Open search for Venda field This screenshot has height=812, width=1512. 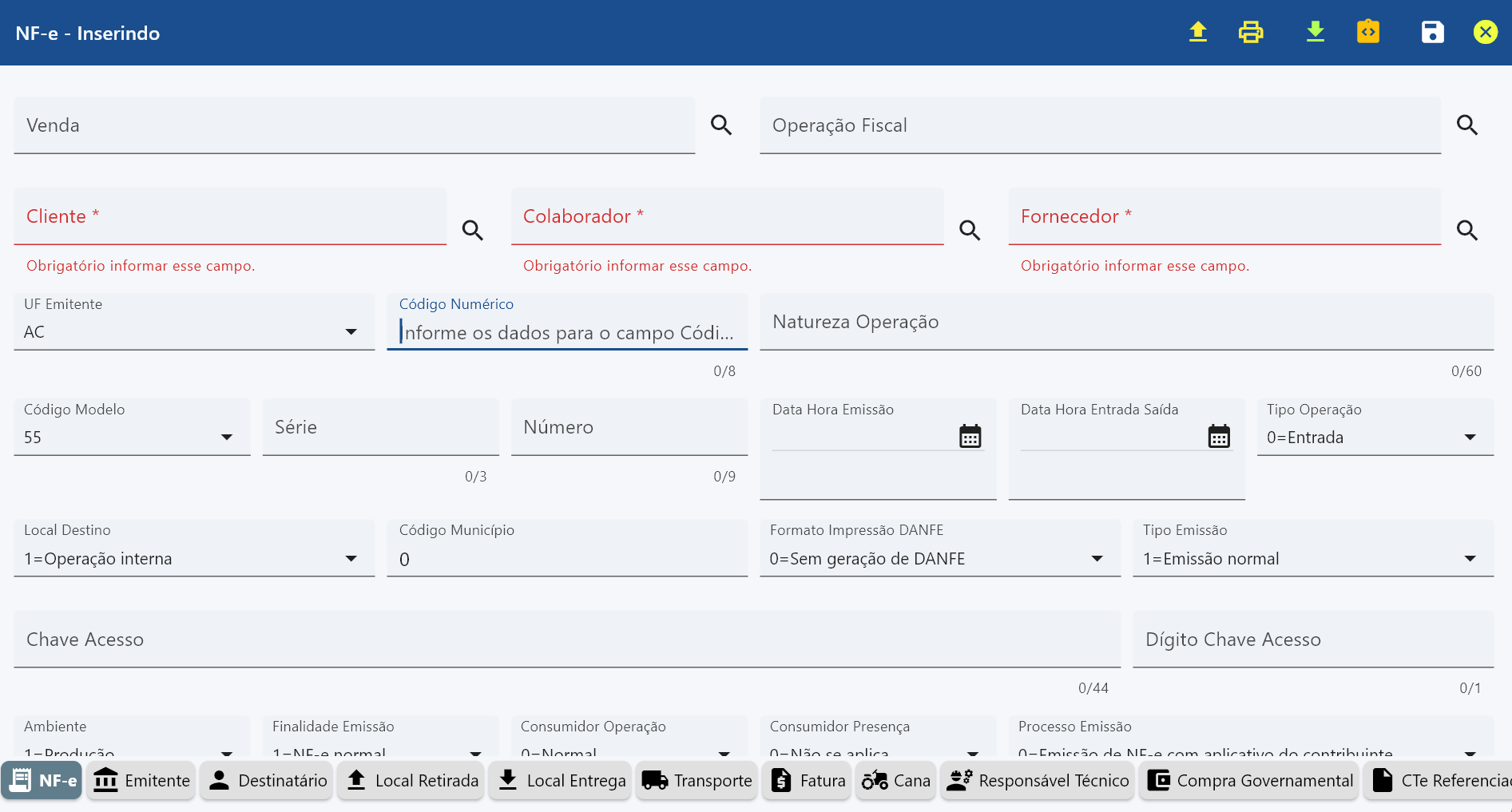tap(721, 125)
